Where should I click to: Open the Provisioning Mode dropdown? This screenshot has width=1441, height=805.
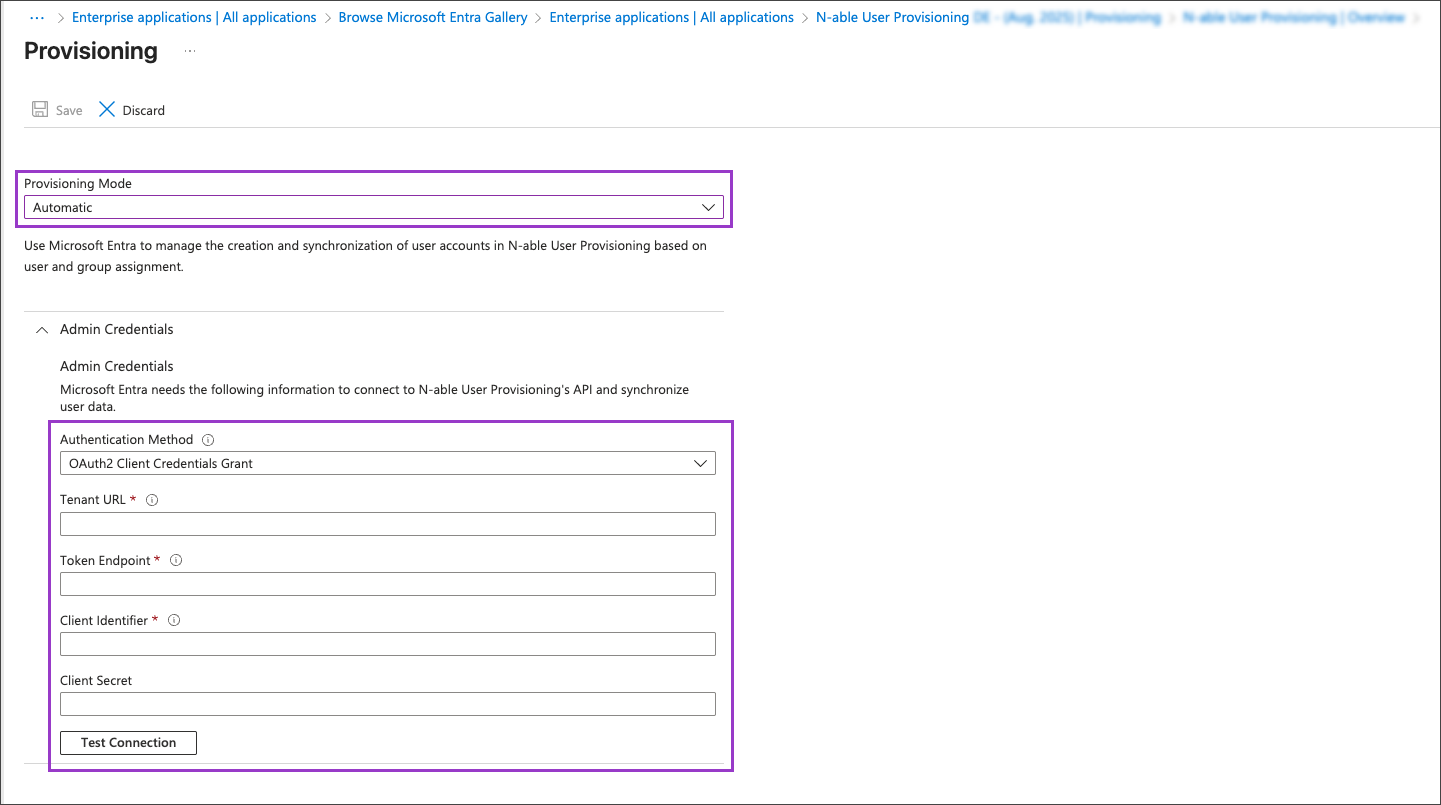pyautogui.click(x=373, y=208)
